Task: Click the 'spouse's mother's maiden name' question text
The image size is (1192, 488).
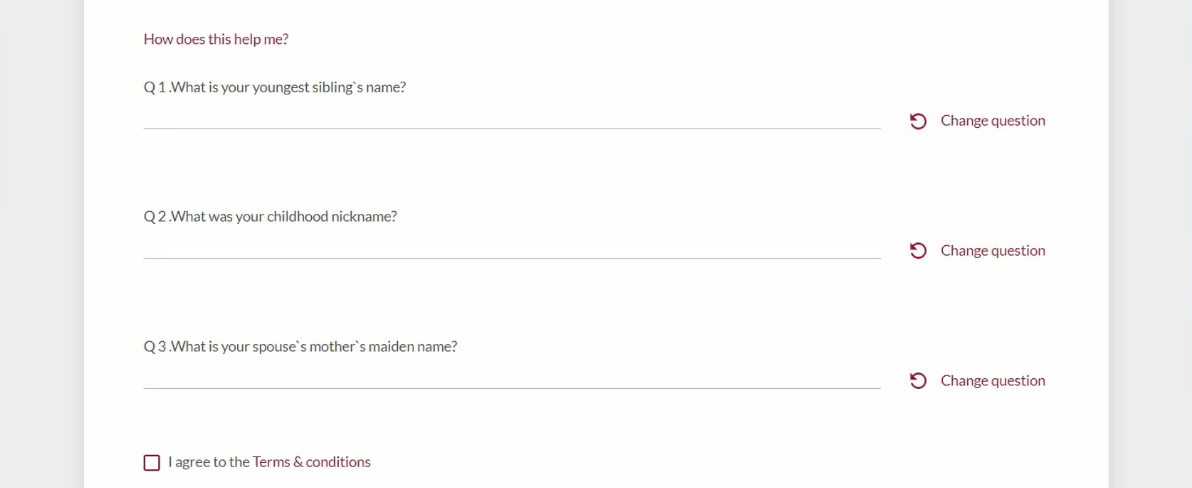Action: point(315,347)
